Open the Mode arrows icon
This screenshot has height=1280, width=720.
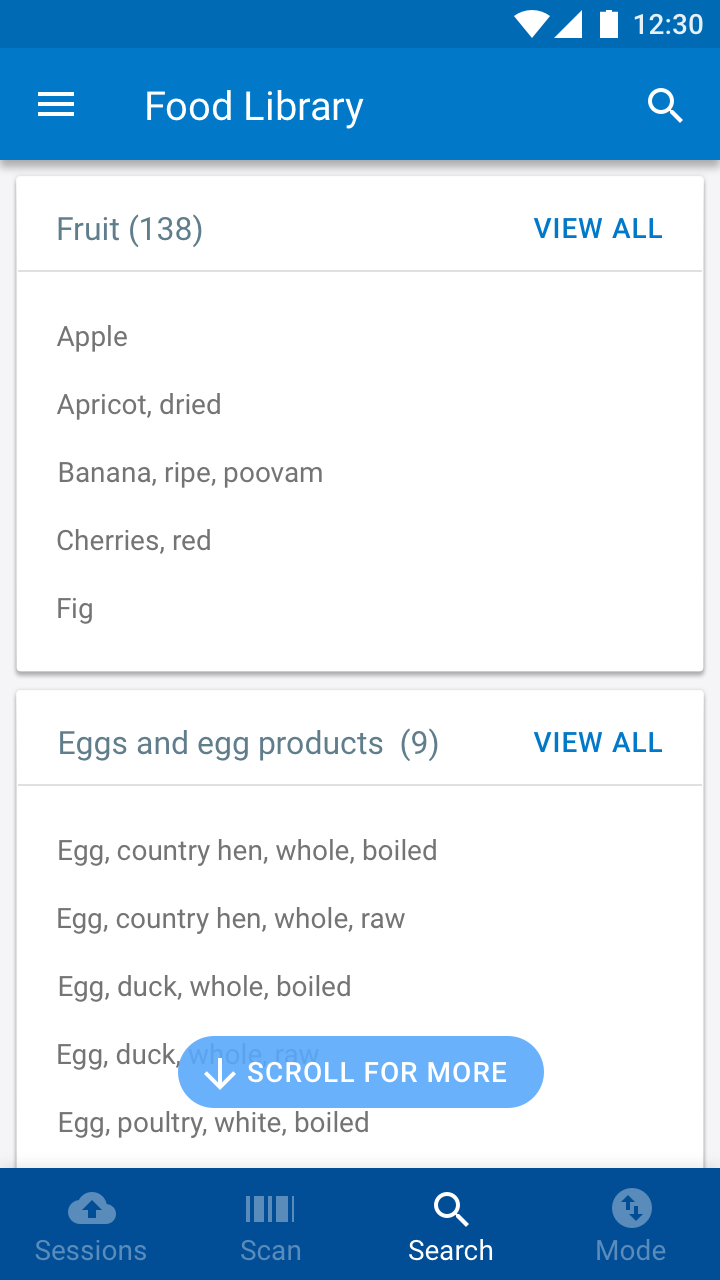pyautogui.click(x=631, y=1209)
